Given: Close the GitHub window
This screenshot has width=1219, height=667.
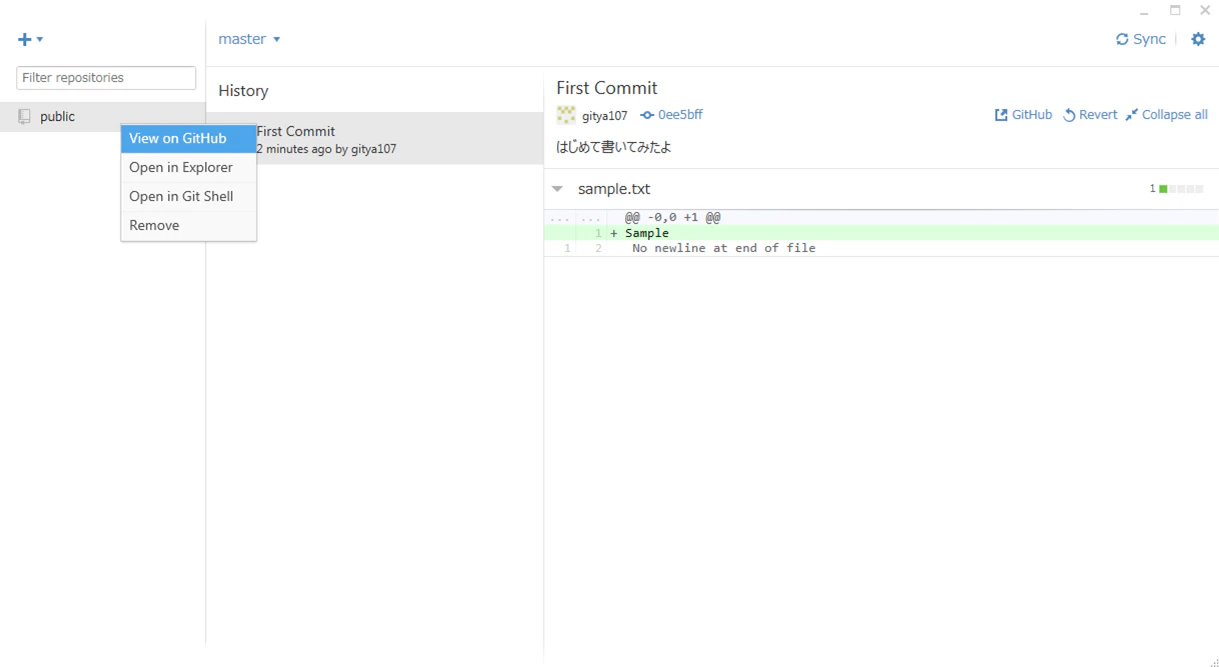Looking at the screenshot, I should pyautogui.click(x=1205, y=11).
